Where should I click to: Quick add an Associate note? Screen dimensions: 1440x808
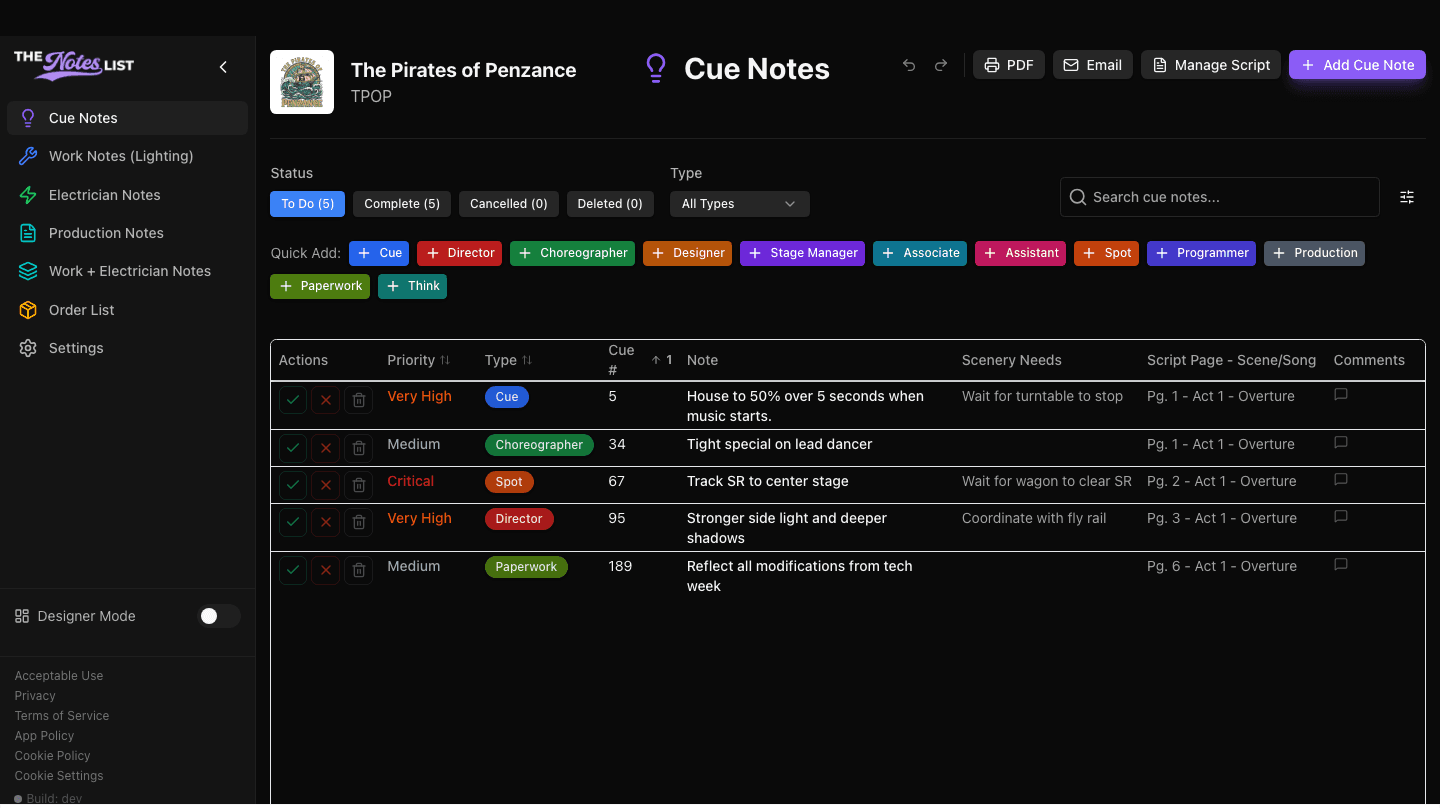point(920,253)
